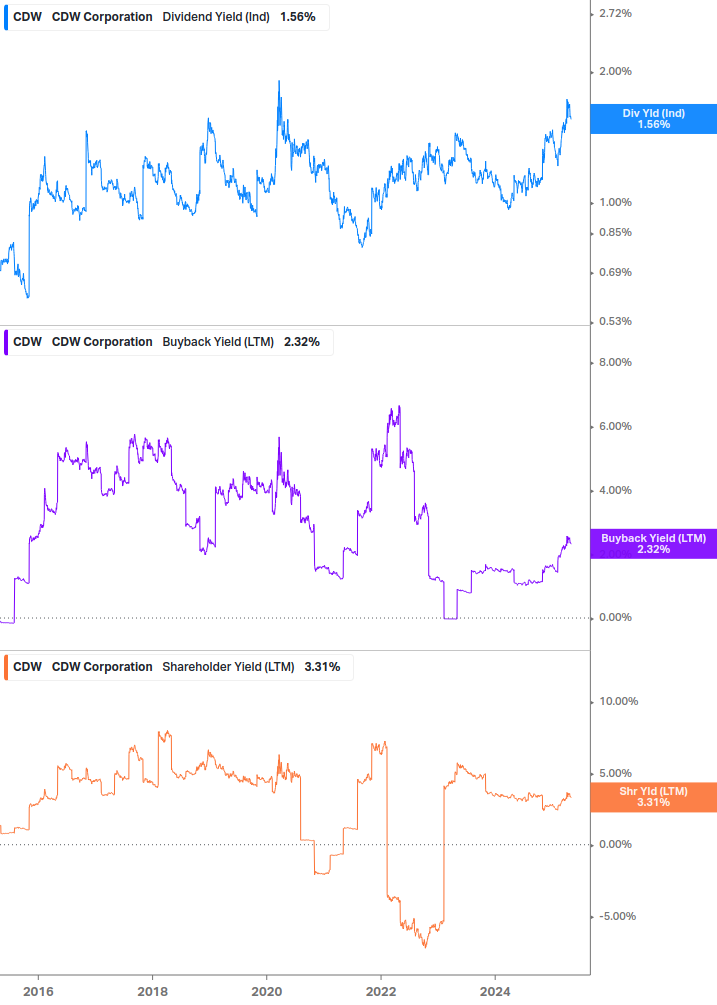Viewport: 717px width, 1005px height.
Task: Select the blue Div Yld (Ind) 1.56% axis tag
Action: pos(654,119)
